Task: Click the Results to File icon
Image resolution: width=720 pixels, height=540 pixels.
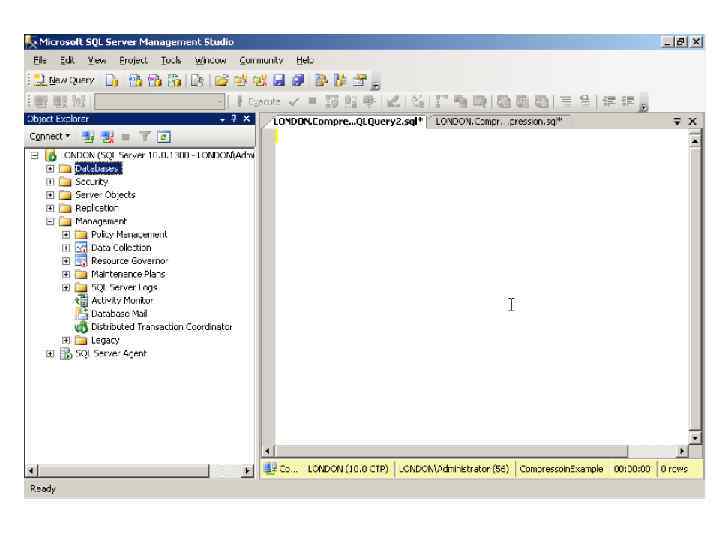Action: coord(542,101)
